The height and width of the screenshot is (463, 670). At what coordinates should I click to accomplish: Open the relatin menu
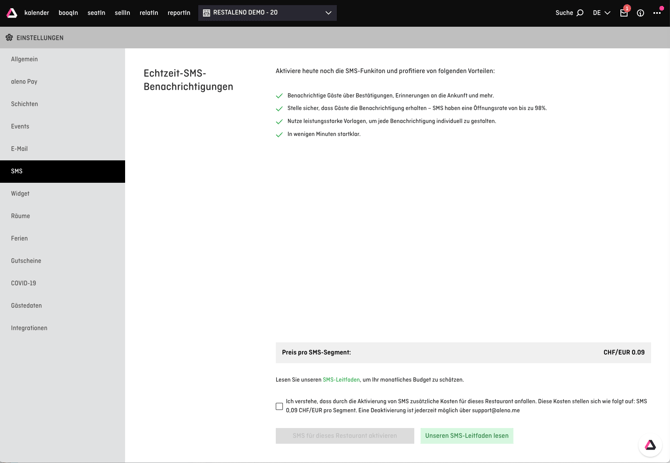click(x=149, y=13)
